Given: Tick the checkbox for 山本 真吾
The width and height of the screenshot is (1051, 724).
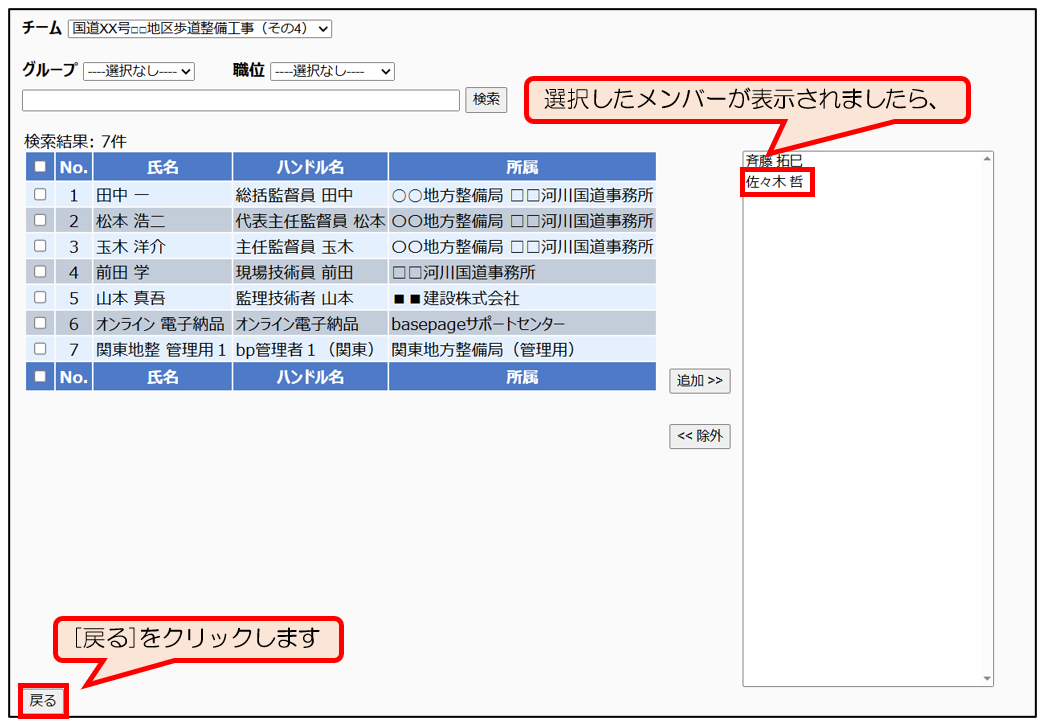Looking at the screenshot, I should (40, 297).
